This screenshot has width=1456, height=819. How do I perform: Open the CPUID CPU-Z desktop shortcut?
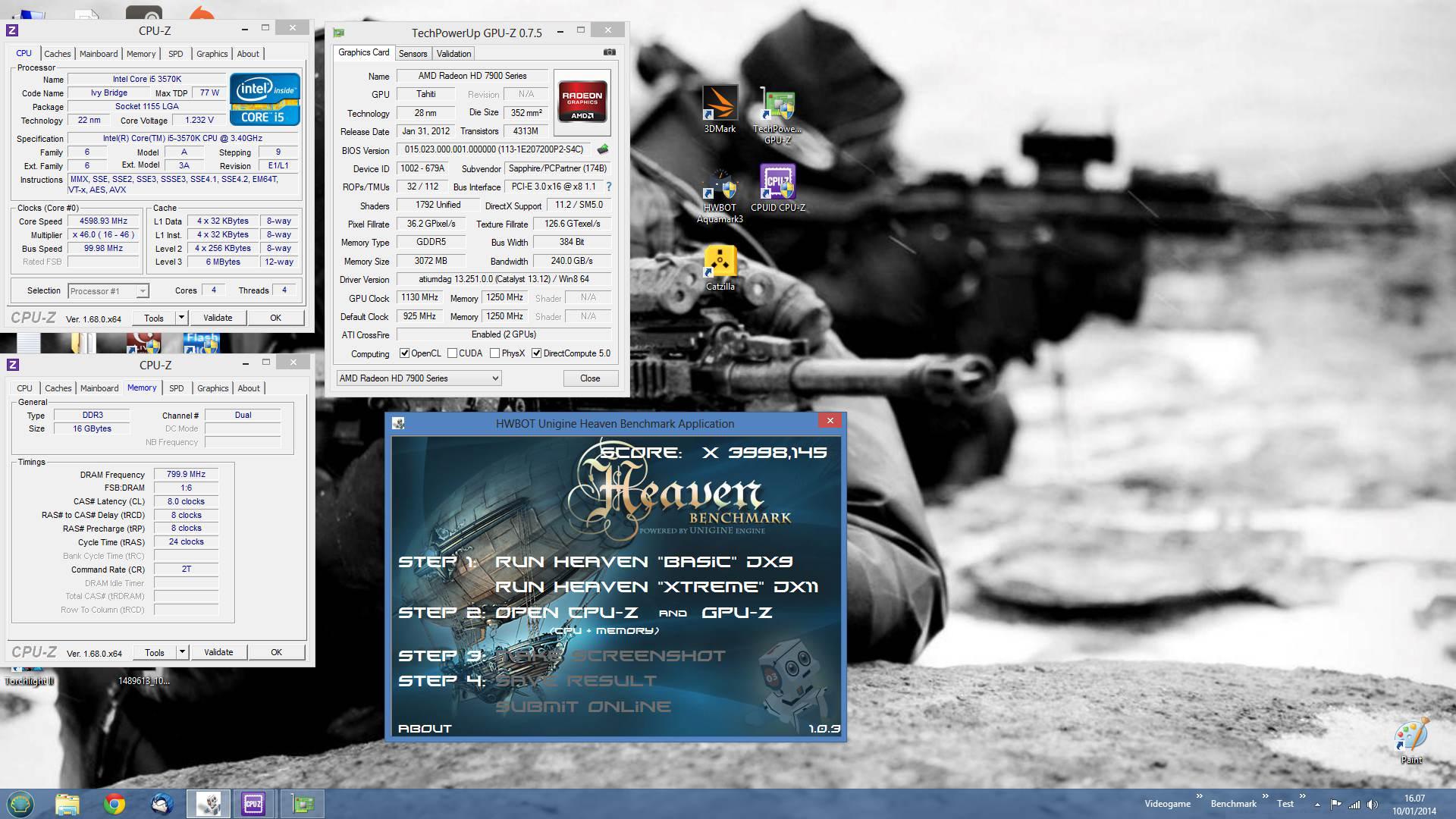click(777, 188)
